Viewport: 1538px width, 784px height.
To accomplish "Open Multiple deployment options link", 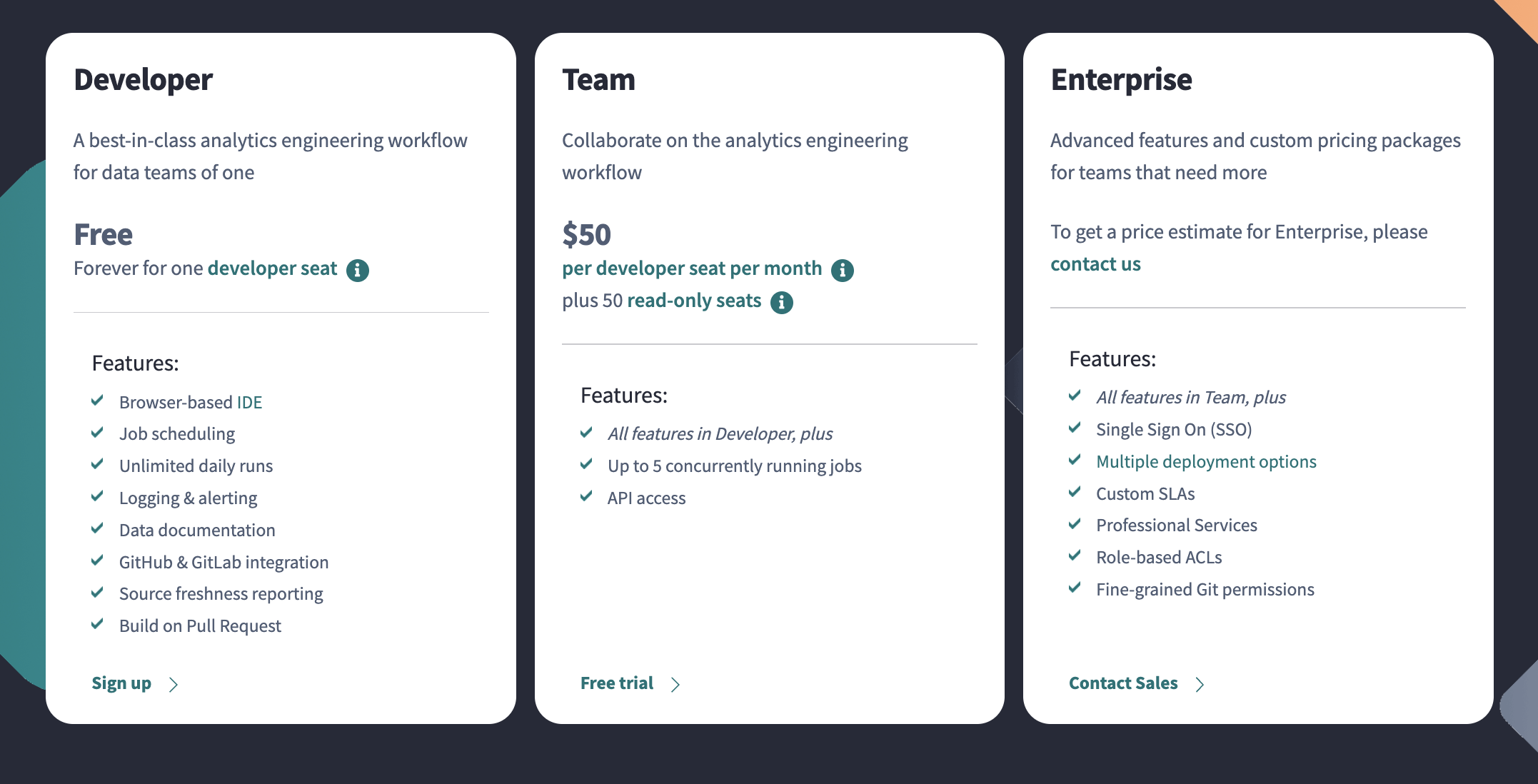I will pyautogui.click(x=1206, y=462).
